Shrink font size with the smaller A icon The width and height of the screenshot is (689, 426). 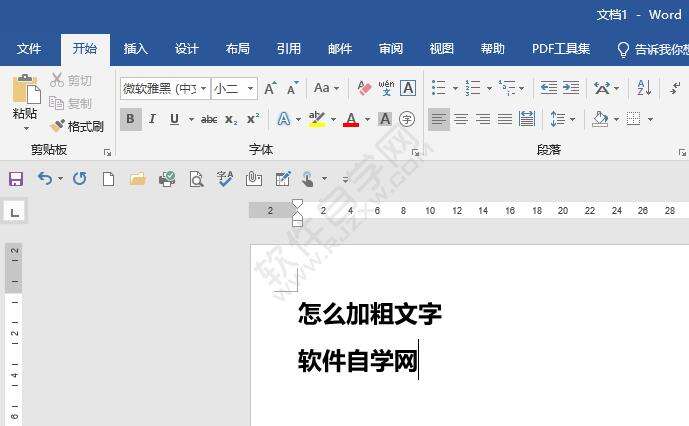[x=292, y=88]
